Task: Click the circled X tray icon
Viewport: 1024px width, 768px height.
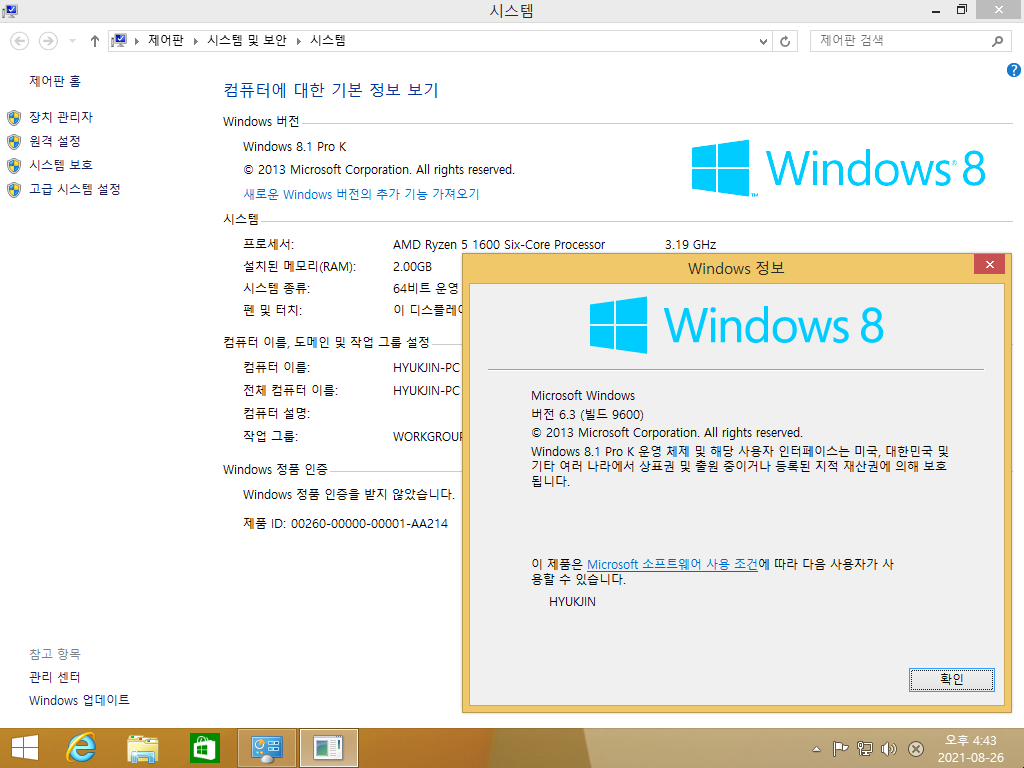Action: 916,749
